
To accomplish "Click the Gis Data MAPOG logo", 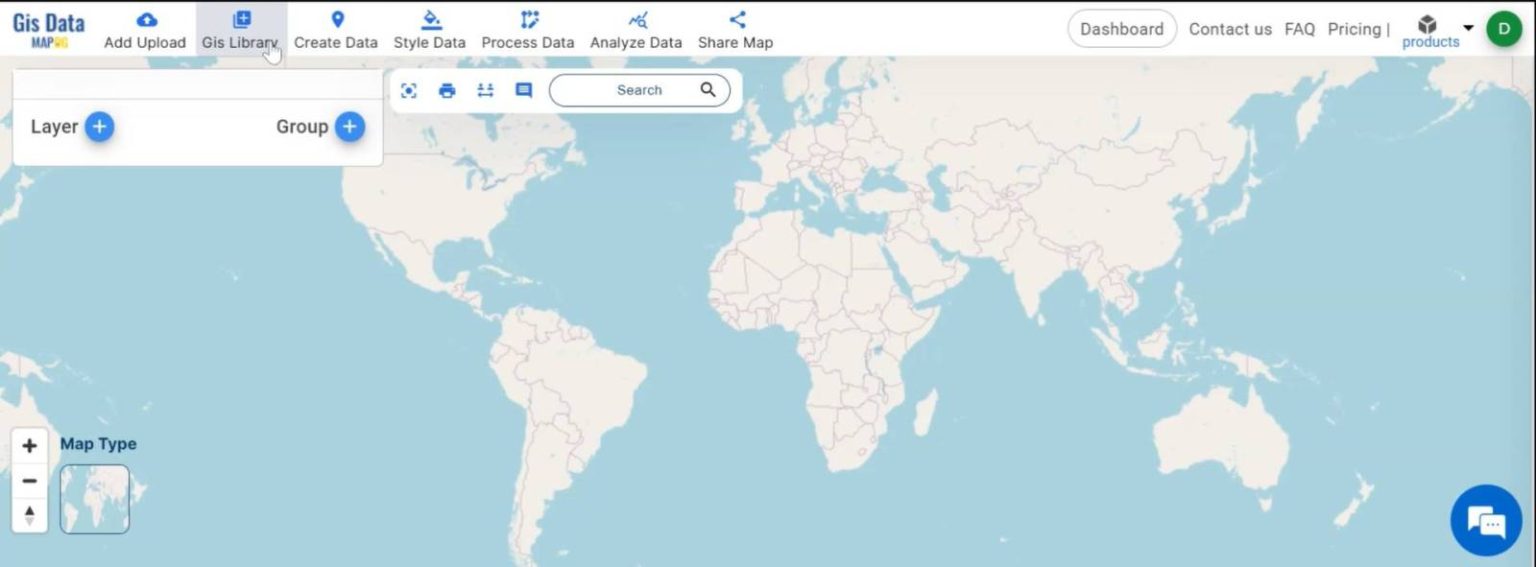I will (x=48, y=29).
